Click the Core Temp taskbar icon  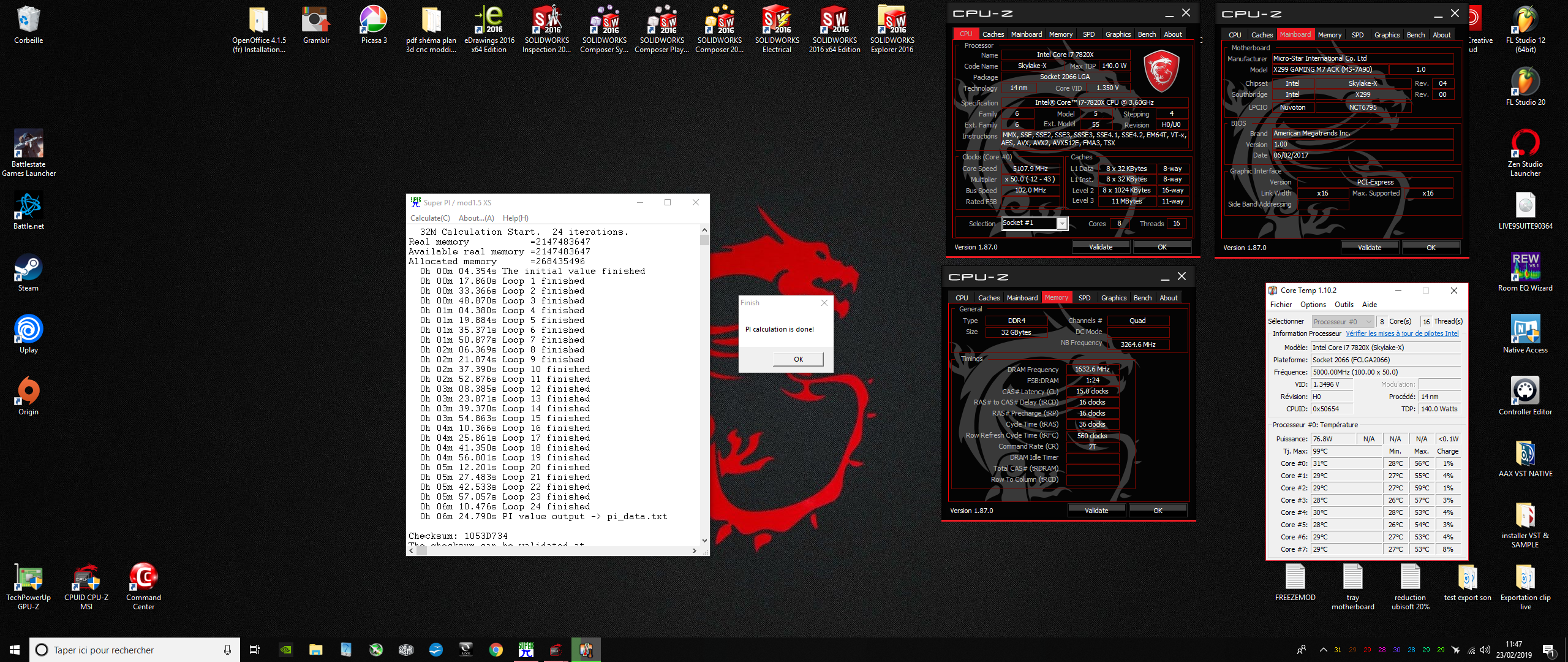pyautogui.click(x=586, y=650)
